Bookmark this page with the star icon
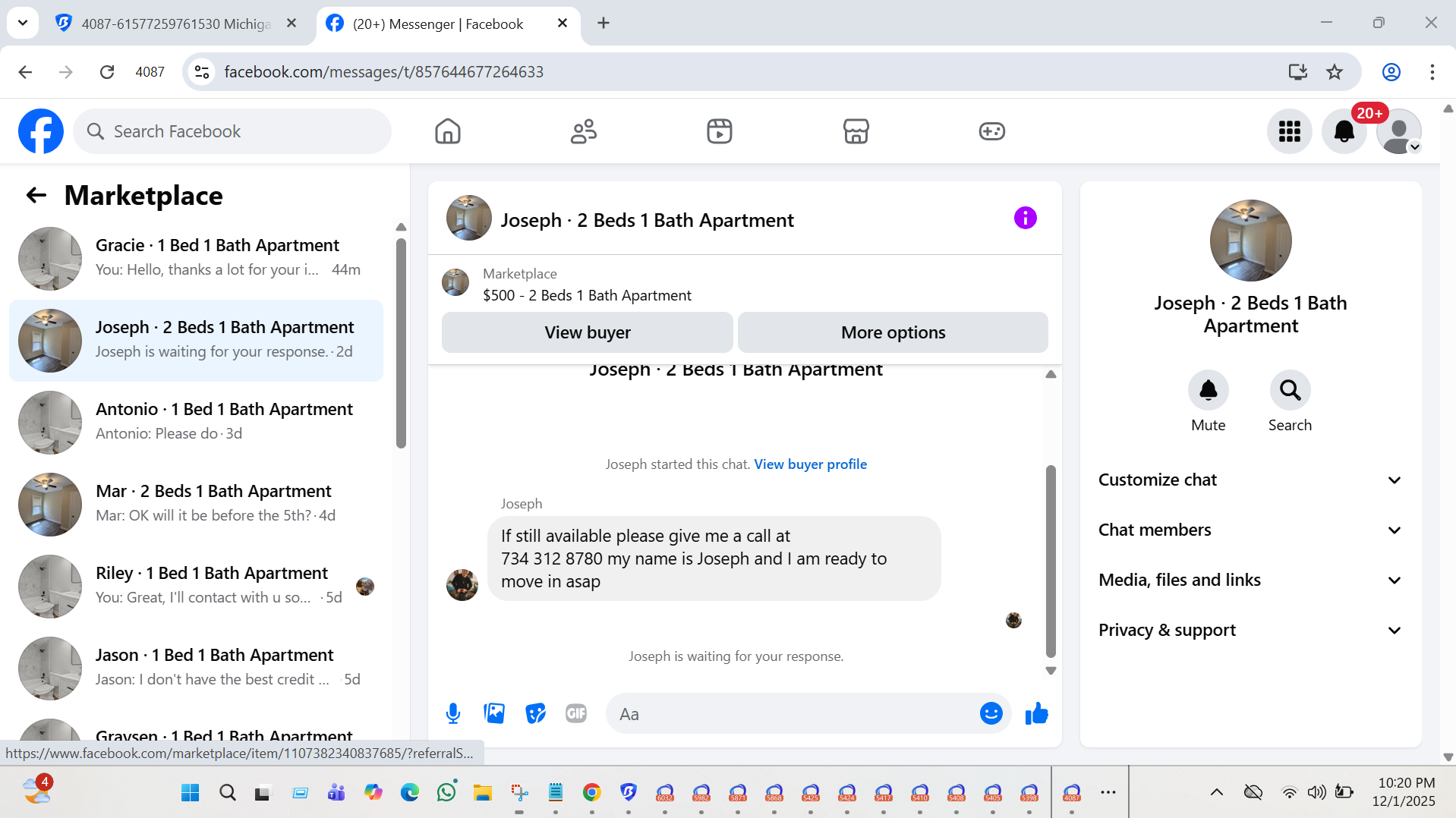Viewport: 1456px width, 818px height. point(1334,72)
